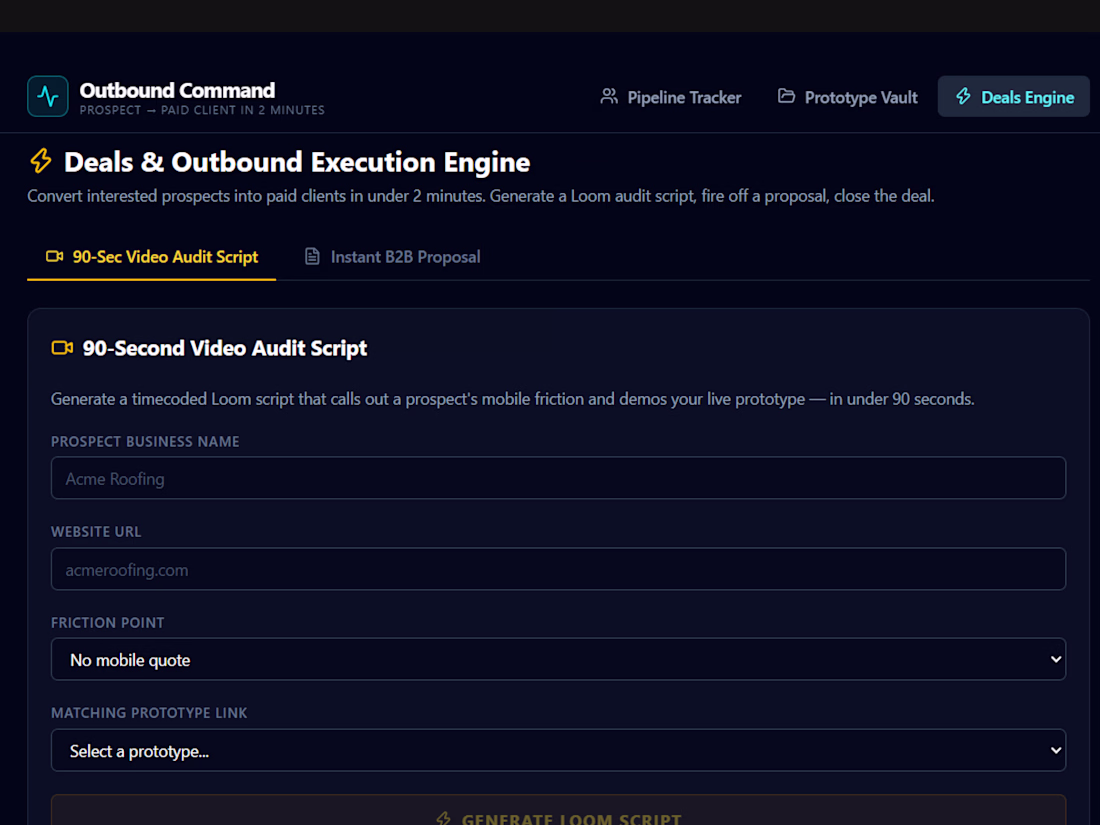Screen dimensions: 1100x825
Task: Switch to the Instant B2B Proposal tab
Action: point(392,257)
